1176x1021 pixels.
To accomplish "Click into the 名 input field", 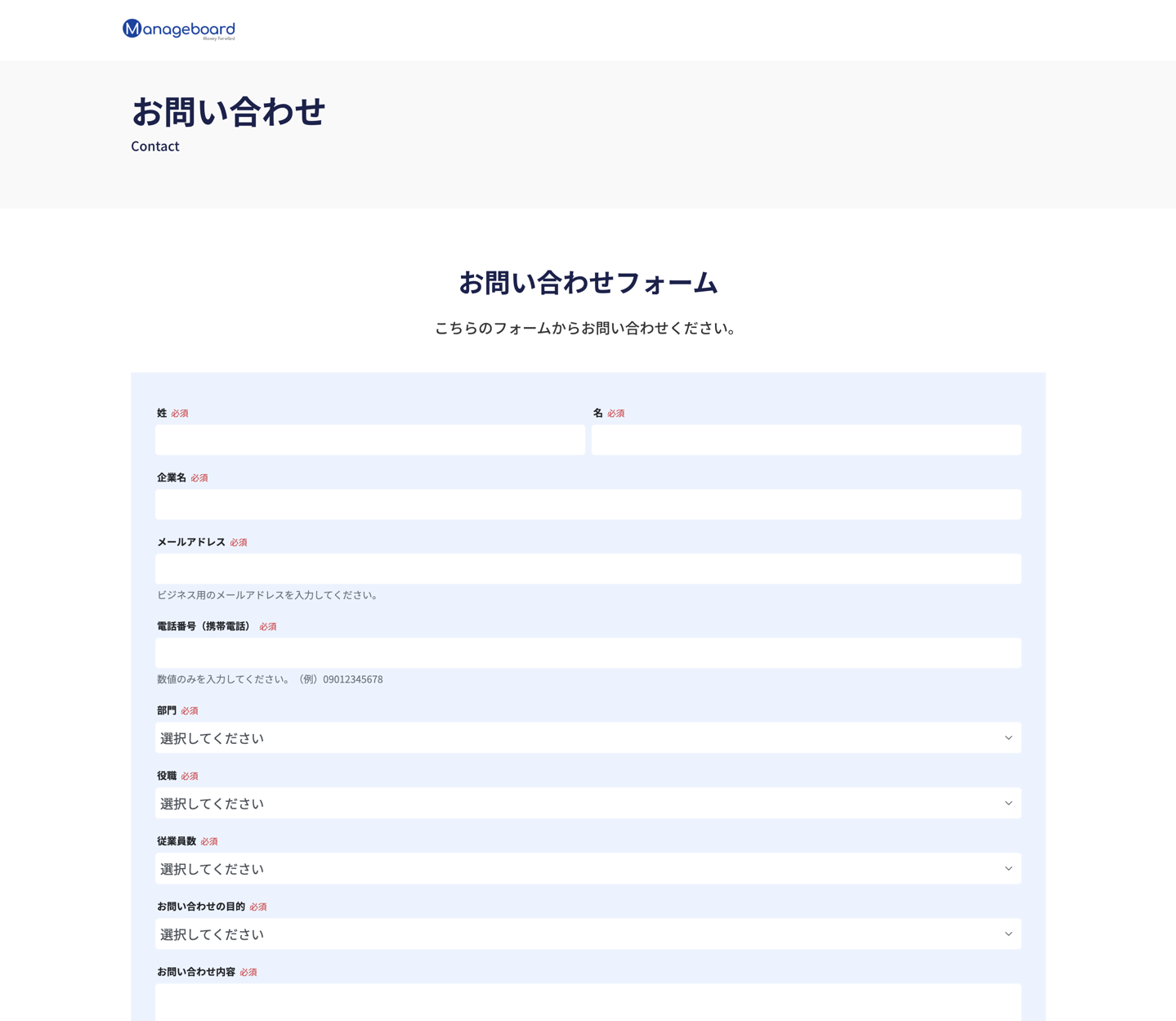I will (x=806, y=440).
